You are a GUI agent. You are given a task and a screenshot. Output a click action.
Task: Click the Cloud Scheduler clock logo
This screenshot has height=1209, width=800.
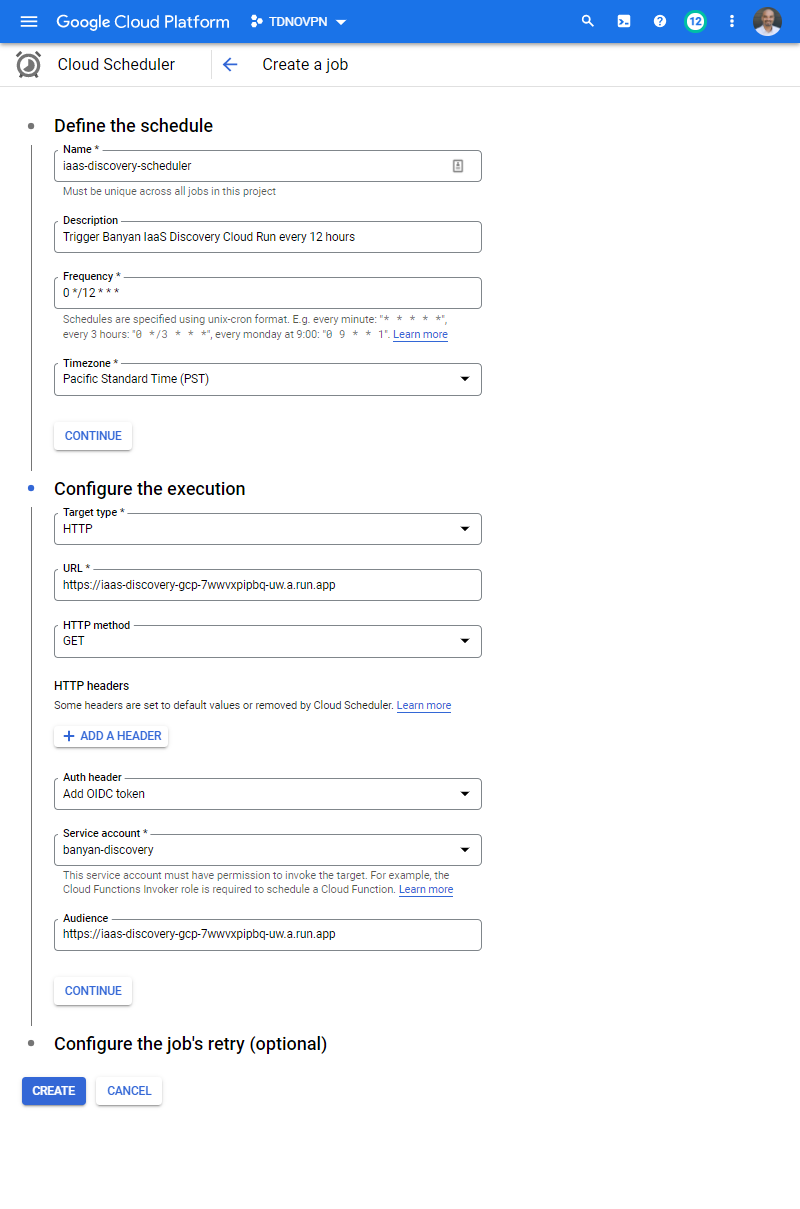coord(29,65)
